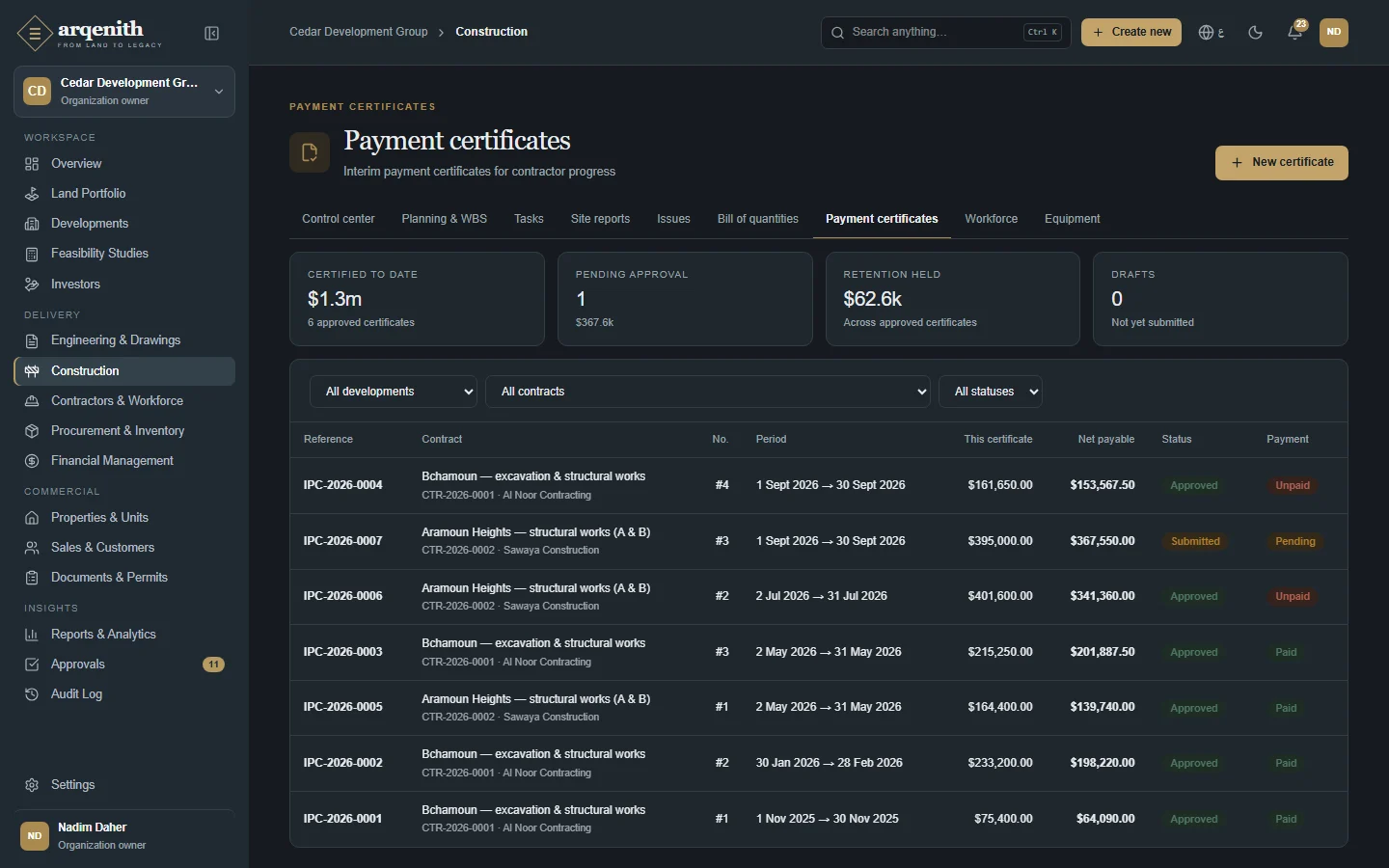The height and width of the screenshot is (868, 1389).
Task: Switch to the Control center tab
Action: point(339,219)
